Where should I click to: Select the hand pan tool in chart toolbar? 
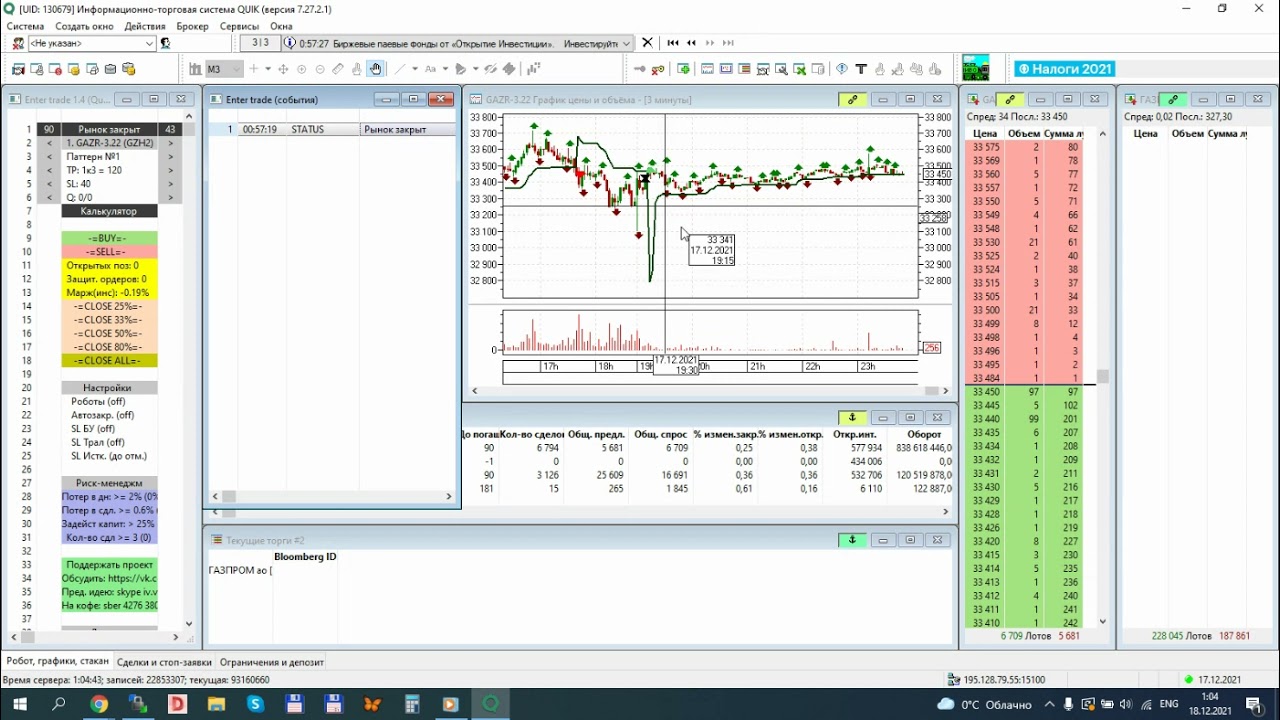(375, 69)
